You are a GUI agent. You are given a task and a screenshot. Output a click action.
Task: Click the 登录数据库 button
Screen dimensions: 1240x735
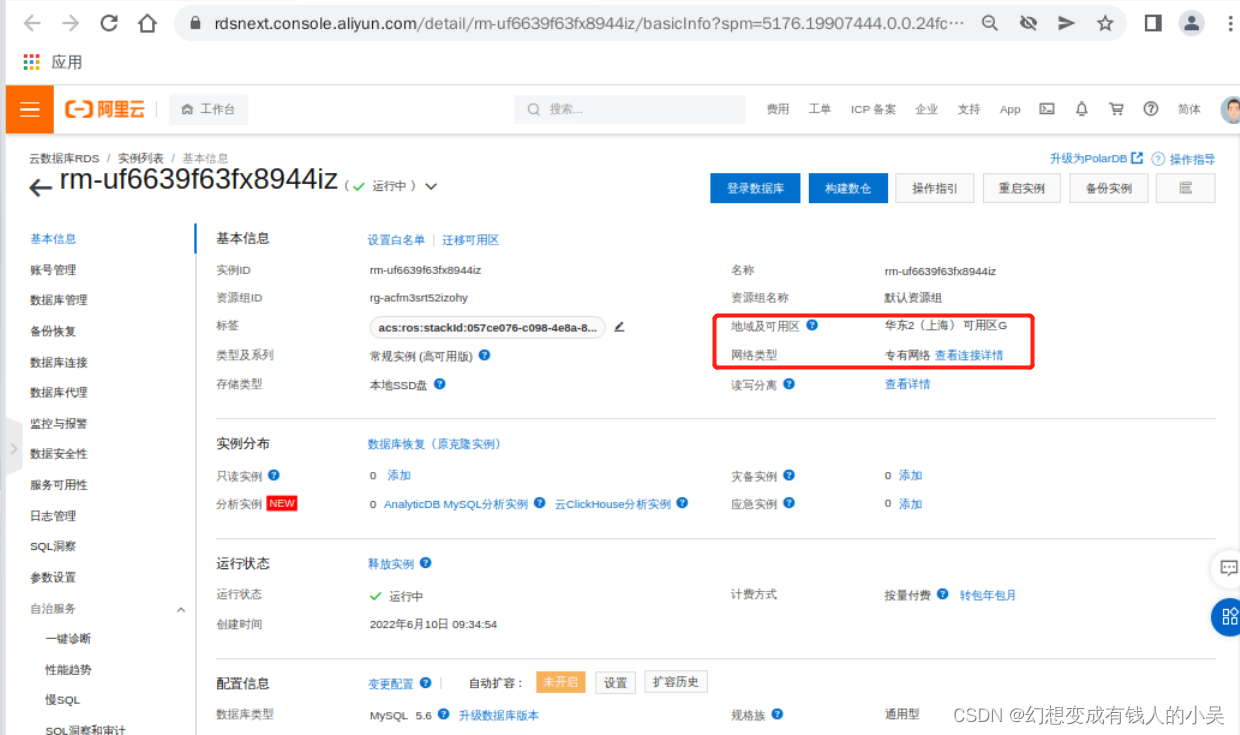point(755,188)
